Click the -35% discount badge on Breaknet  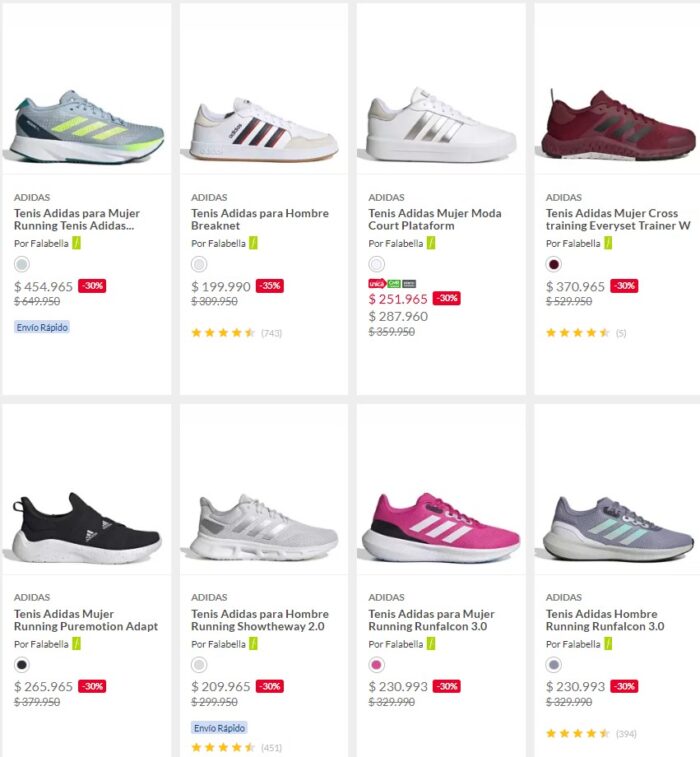pos(269,286)
